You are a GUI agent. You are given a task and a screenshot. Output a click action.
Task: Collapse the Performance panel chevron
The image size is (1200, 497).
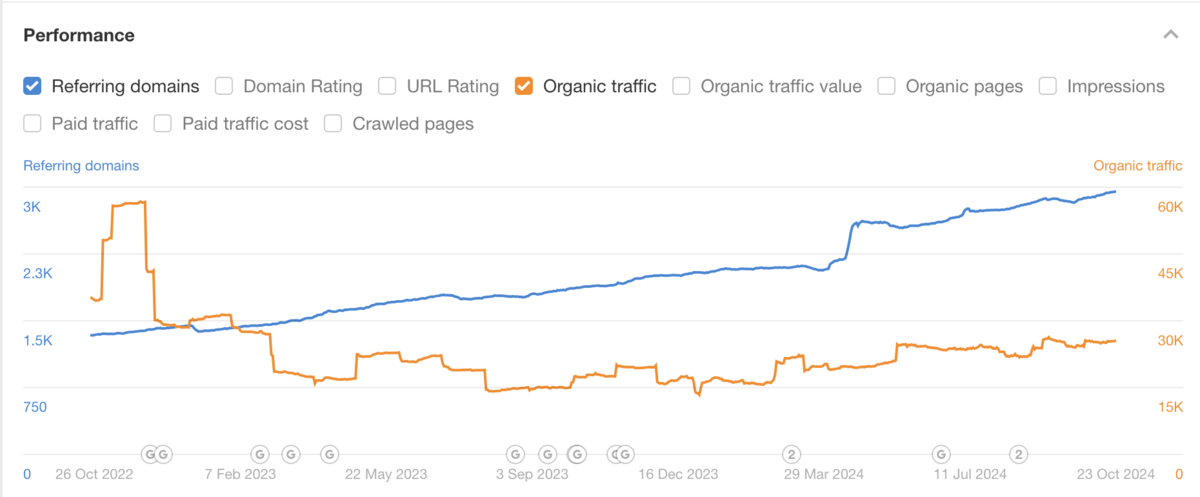point(1170,35)
